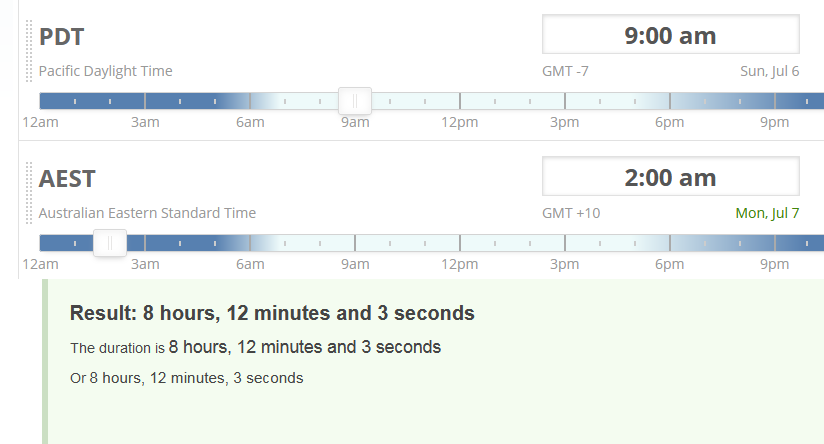Select 3pm on the PDT timeline
This screenshot has height=444, width=824.
(565, 101)
